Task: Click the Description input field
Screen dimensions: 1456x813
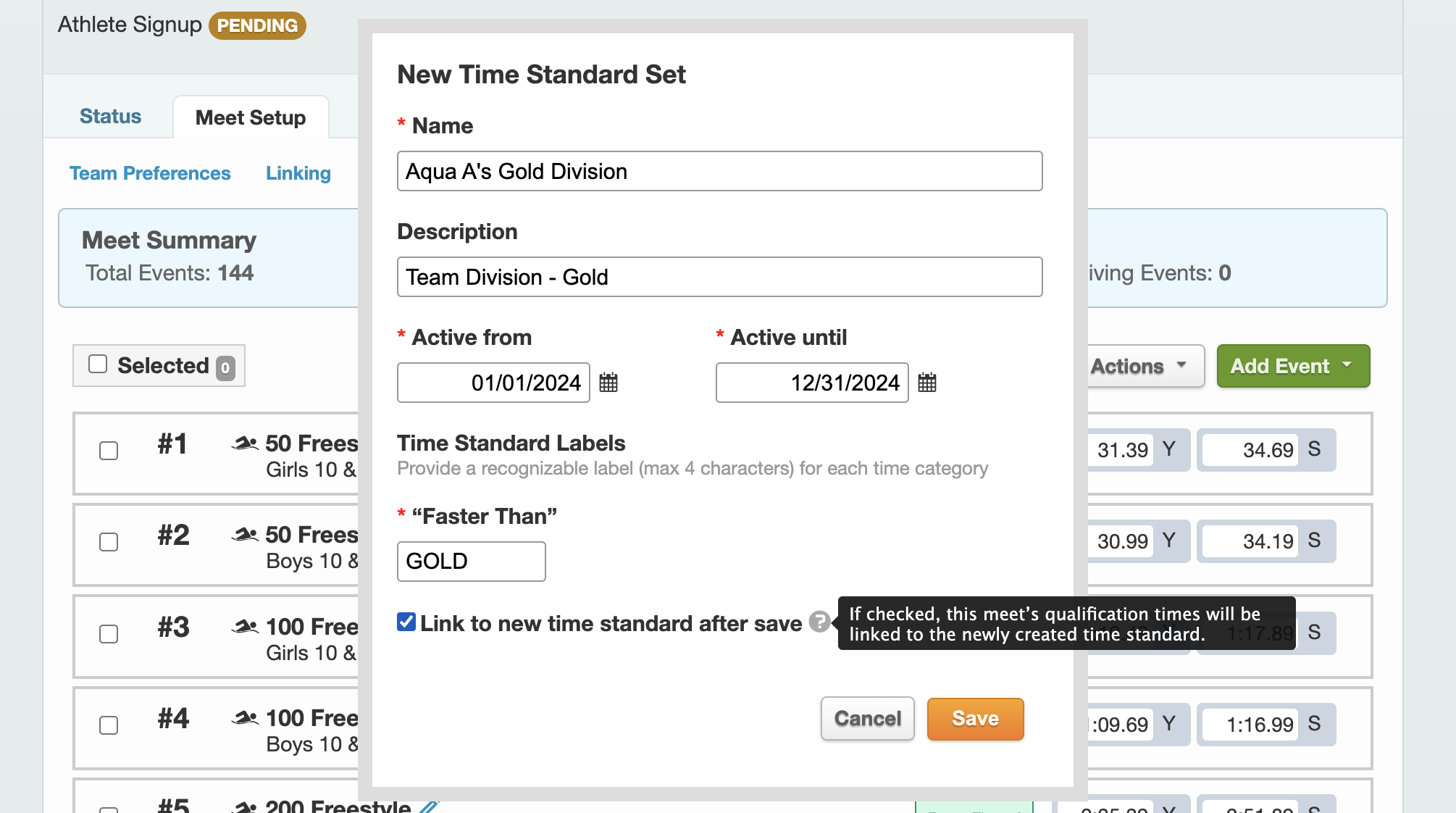Action: click(719, 277)
